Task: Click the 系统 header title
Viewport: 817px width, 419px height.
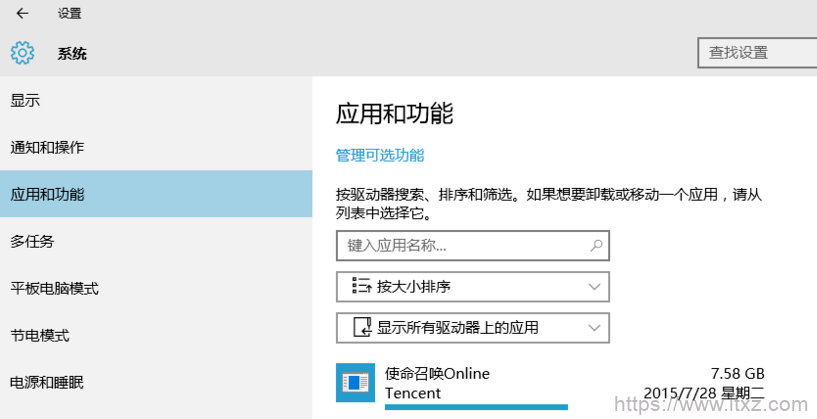Action: click(x=72, y=54)
